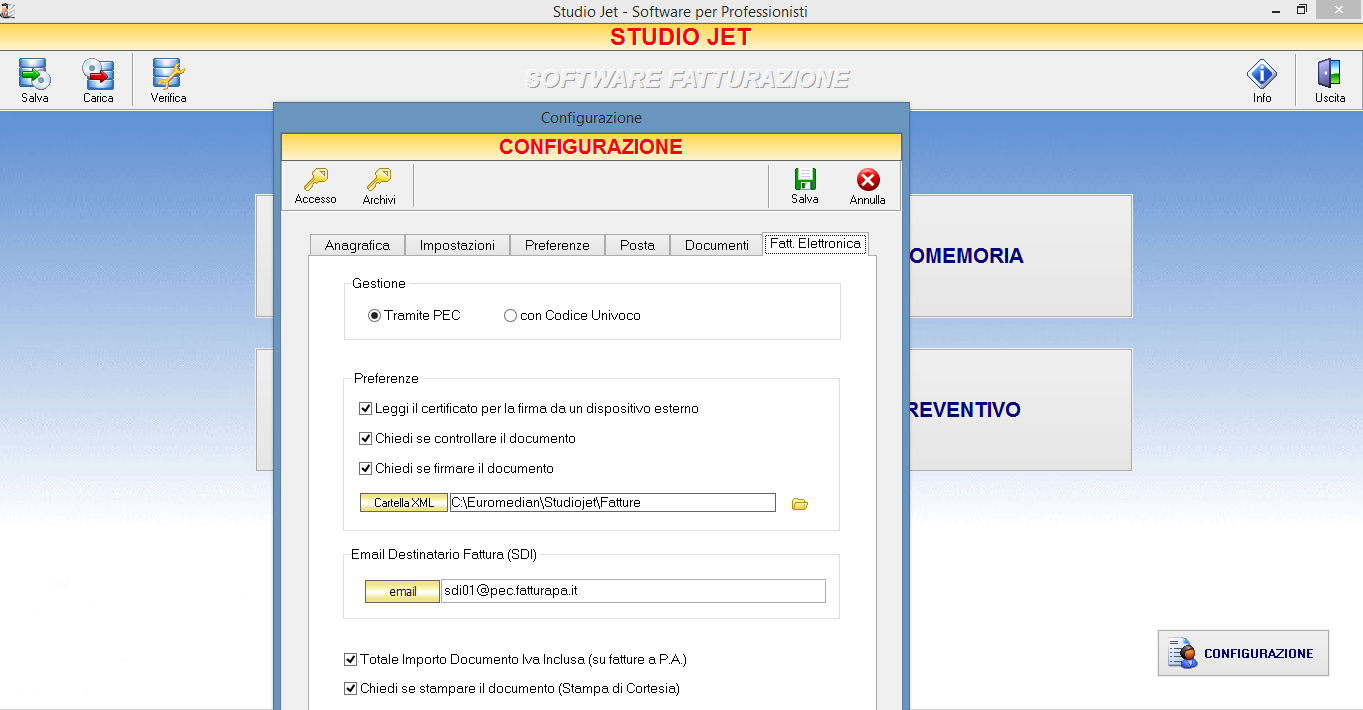Toggle Totale Importo Documento Iva Inclusa checkbox

[x=350, y=660]
